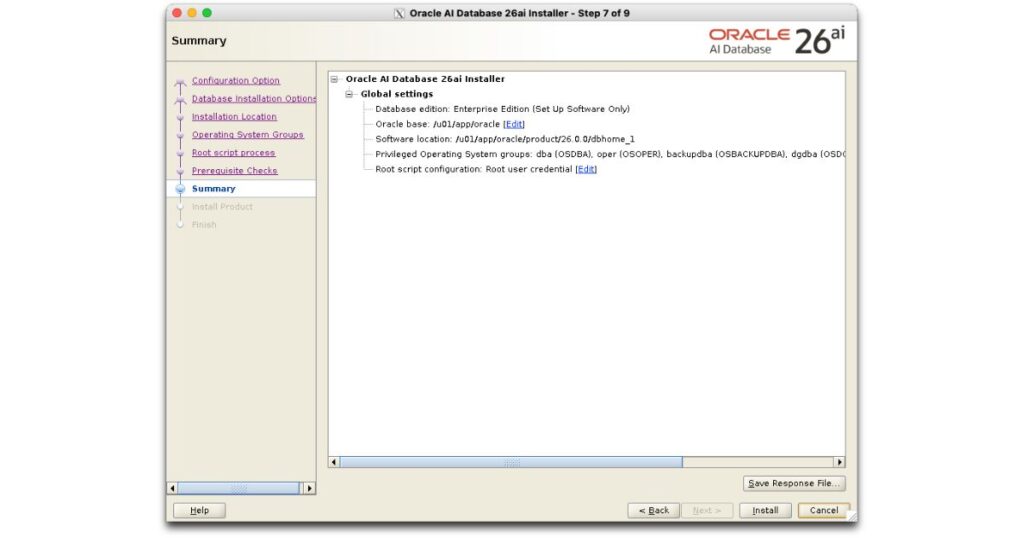Click the X11 icon in the title bar
Screen dimensions: 1024x538
point(399,13)
